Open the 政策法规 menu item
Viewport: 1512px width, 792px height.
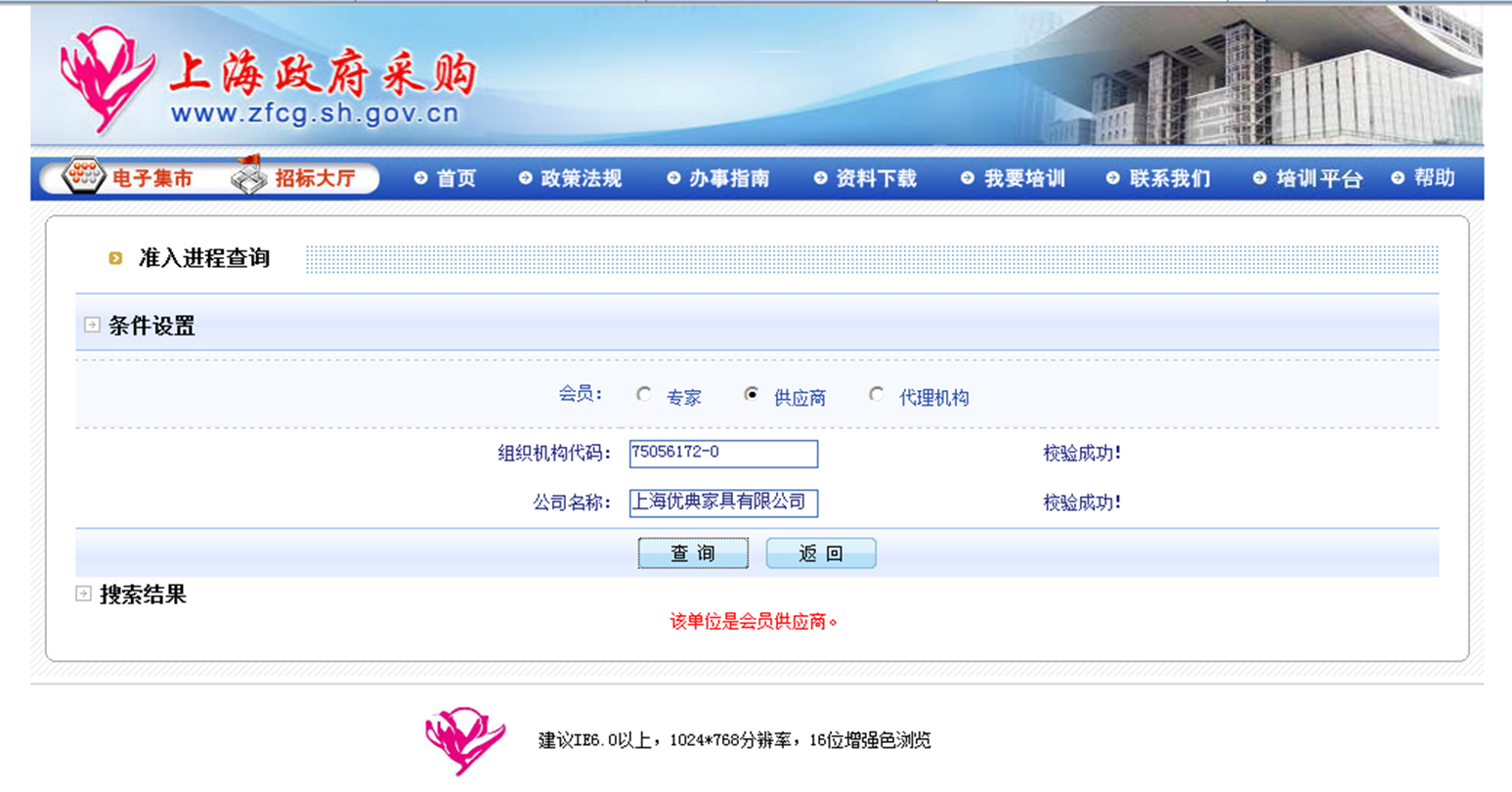pos(581,179)
